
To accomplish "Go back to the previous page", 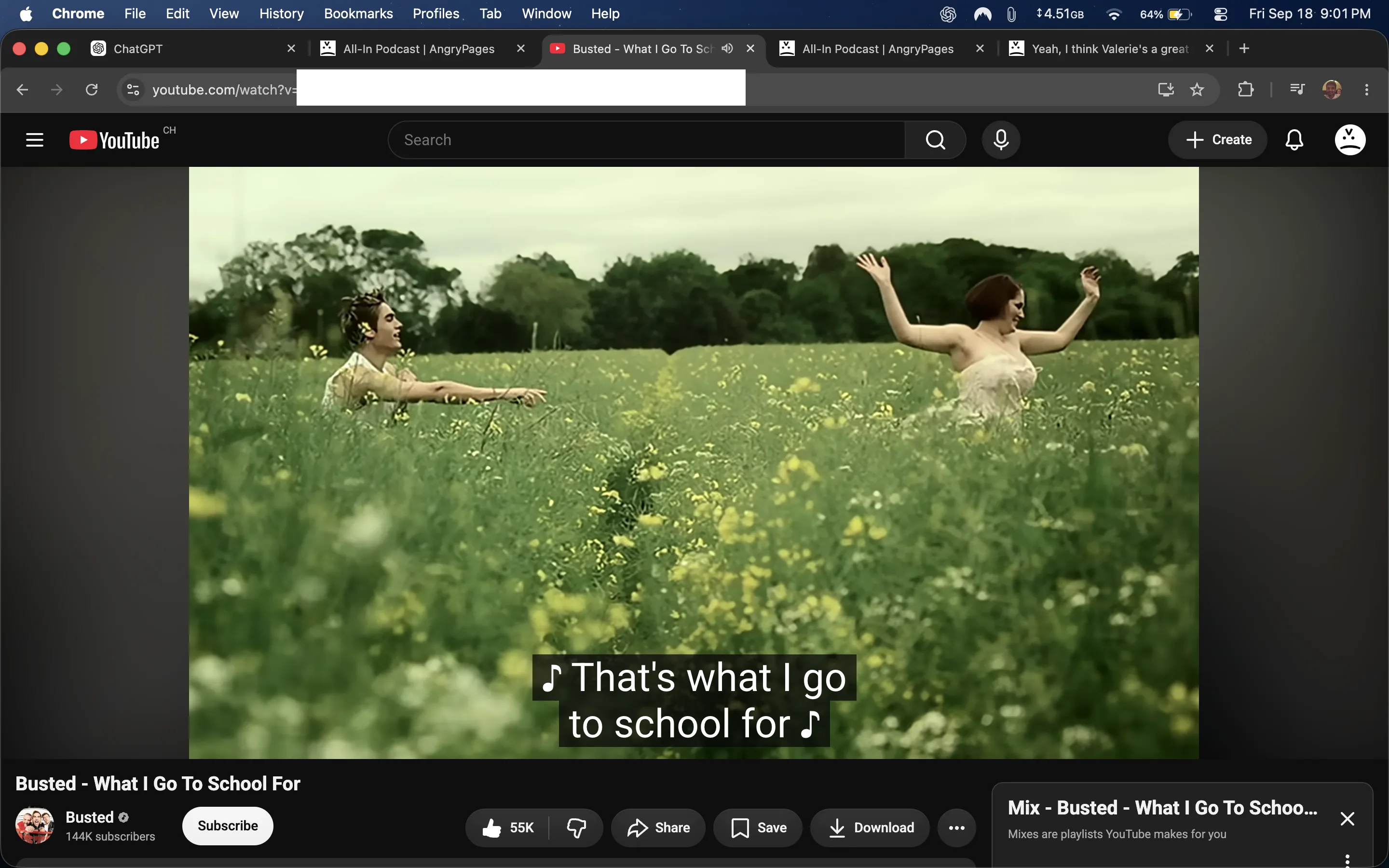I will click(x=22, y=90).
